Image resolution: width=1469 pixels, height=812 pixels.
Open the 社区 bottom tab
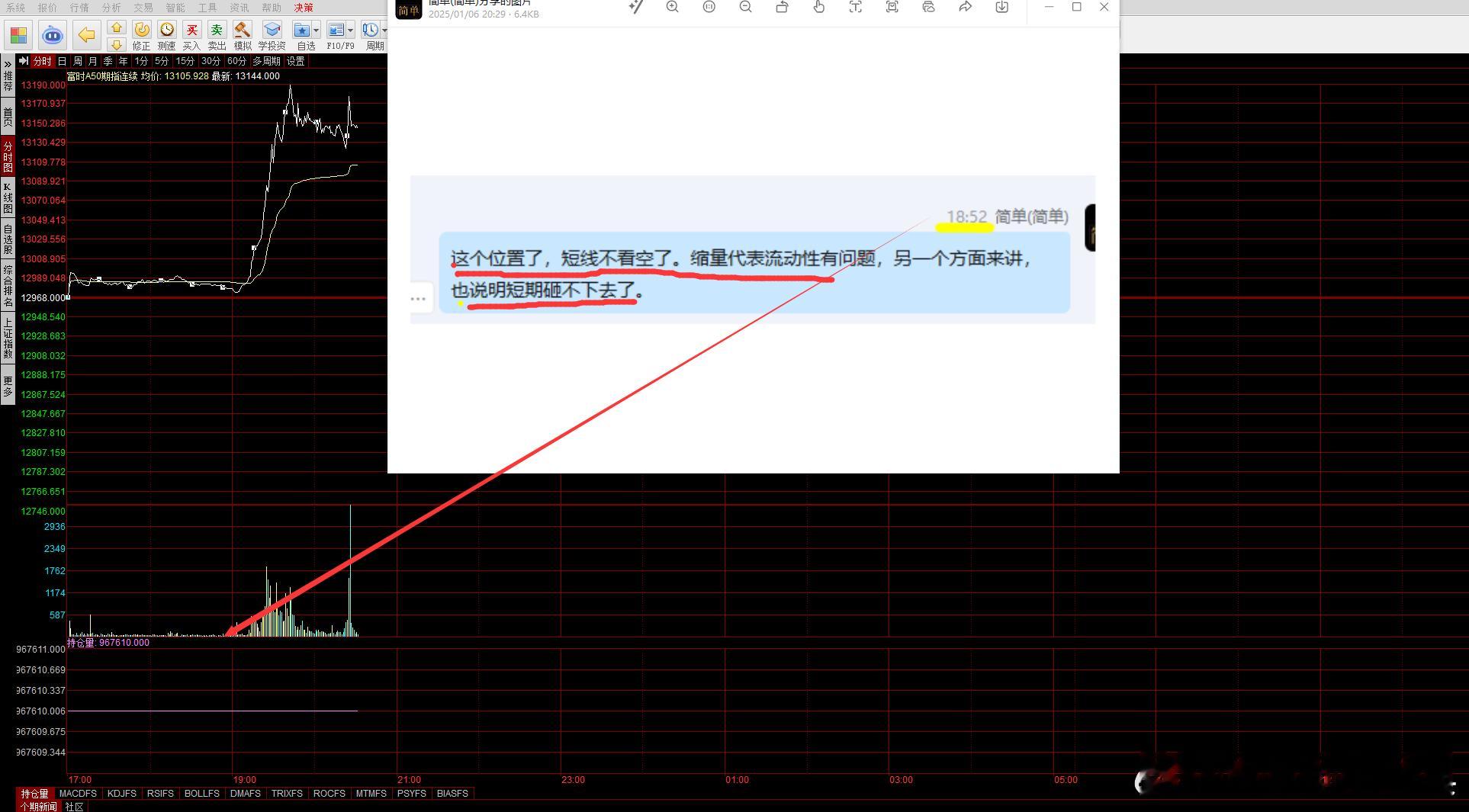[x=74, y=807]
